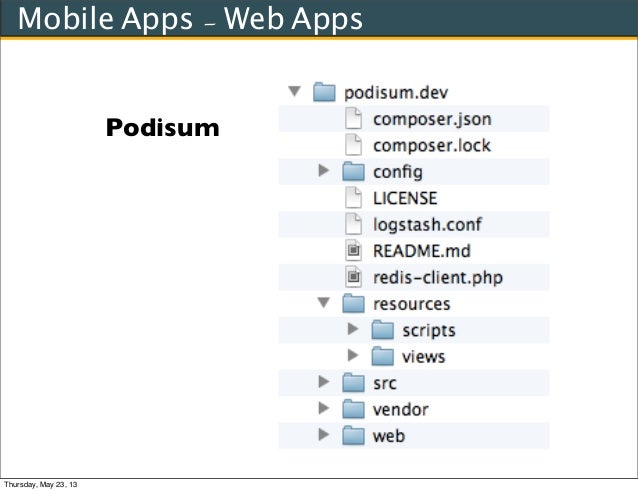This screenshot has width=638, height=491.
Task: Click the logstash.conf file icon
Action: (353, 224)
